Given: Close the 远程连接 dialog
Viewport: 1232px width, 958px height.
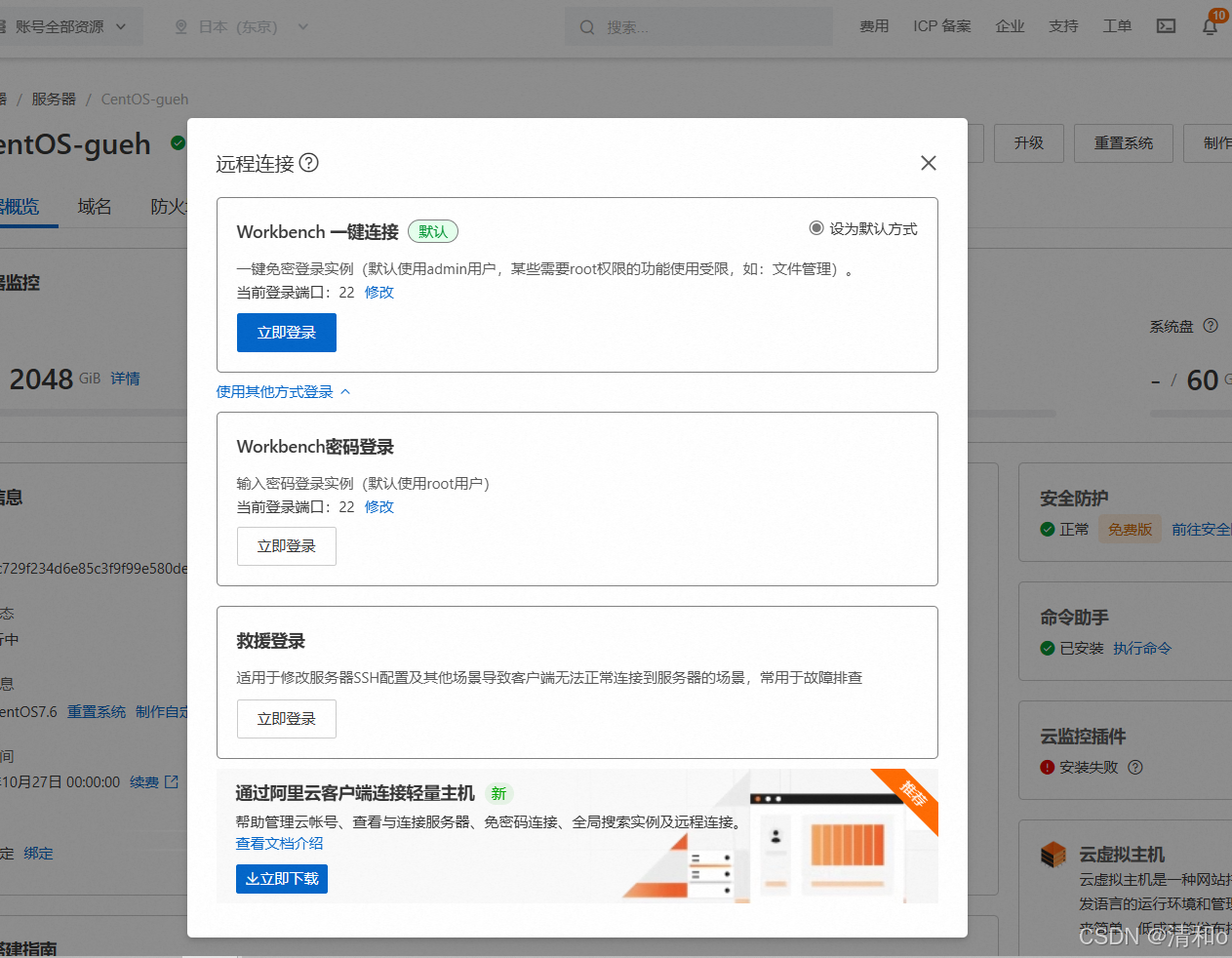Looking at the screenshot, I should [929, 163].
